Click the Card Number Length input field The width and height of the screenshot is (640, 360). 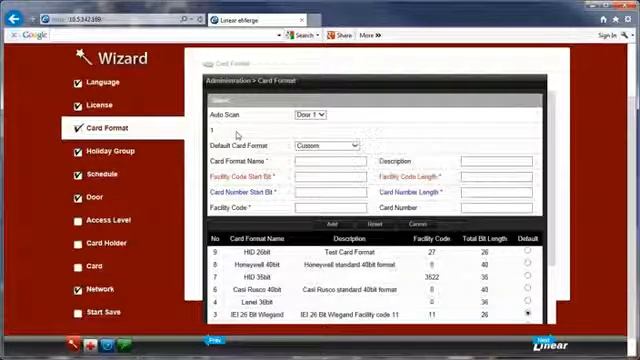[x=497, y=192]
